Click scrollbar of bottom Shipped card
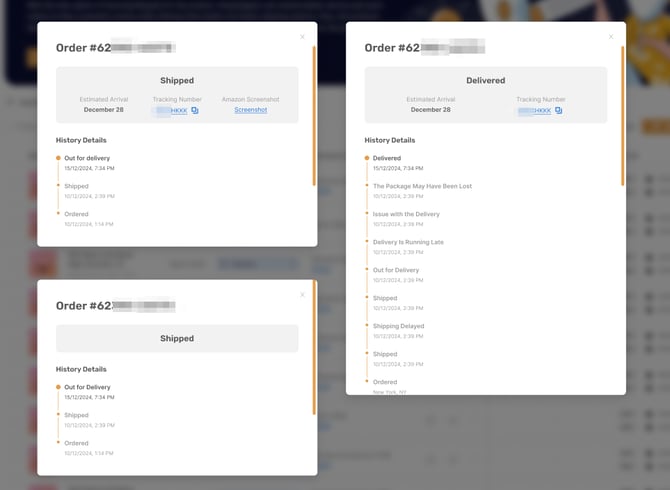The height and width of the screenshot is (490, 670). 314,348
